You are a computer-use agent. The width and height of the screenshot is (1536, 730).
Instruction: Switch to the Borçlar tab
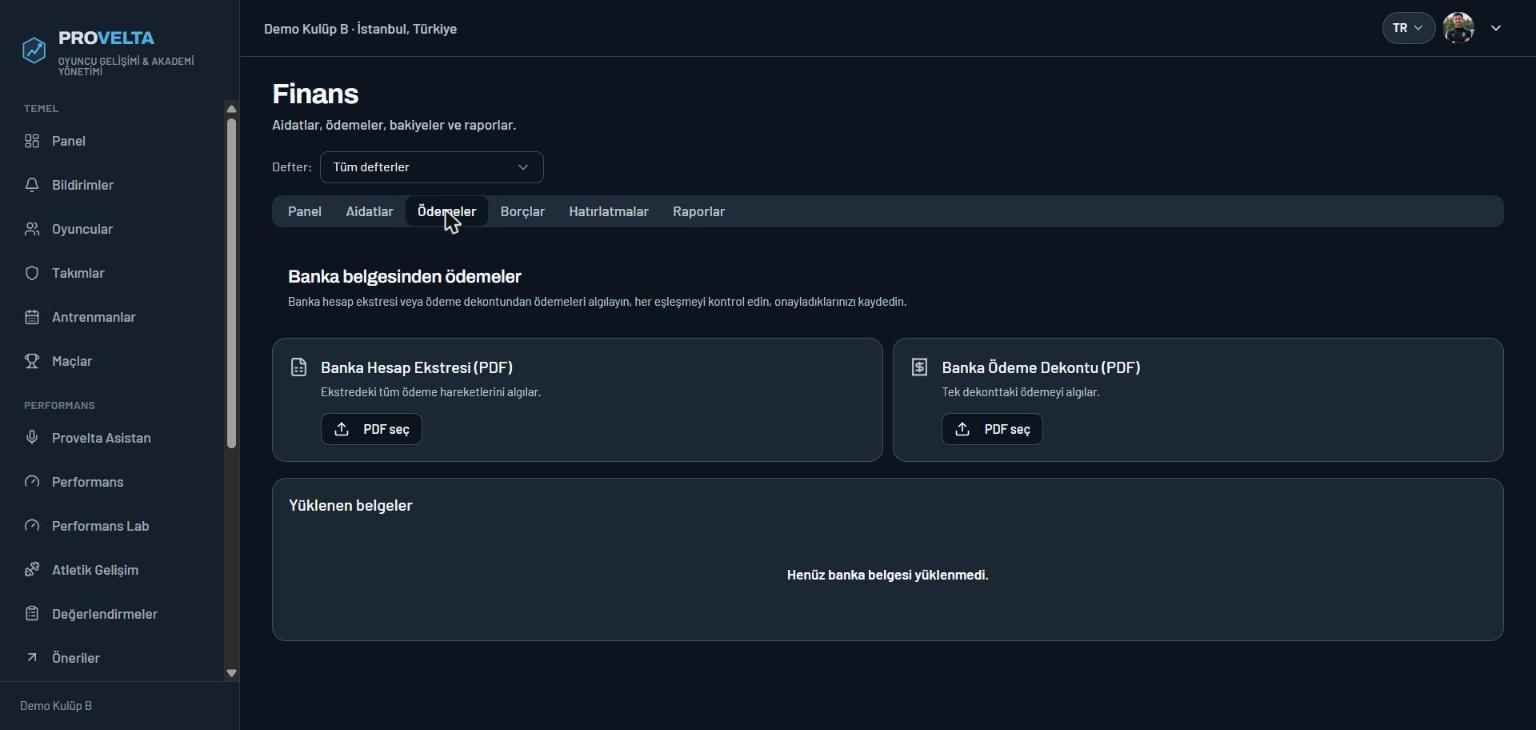click(523, 211)
